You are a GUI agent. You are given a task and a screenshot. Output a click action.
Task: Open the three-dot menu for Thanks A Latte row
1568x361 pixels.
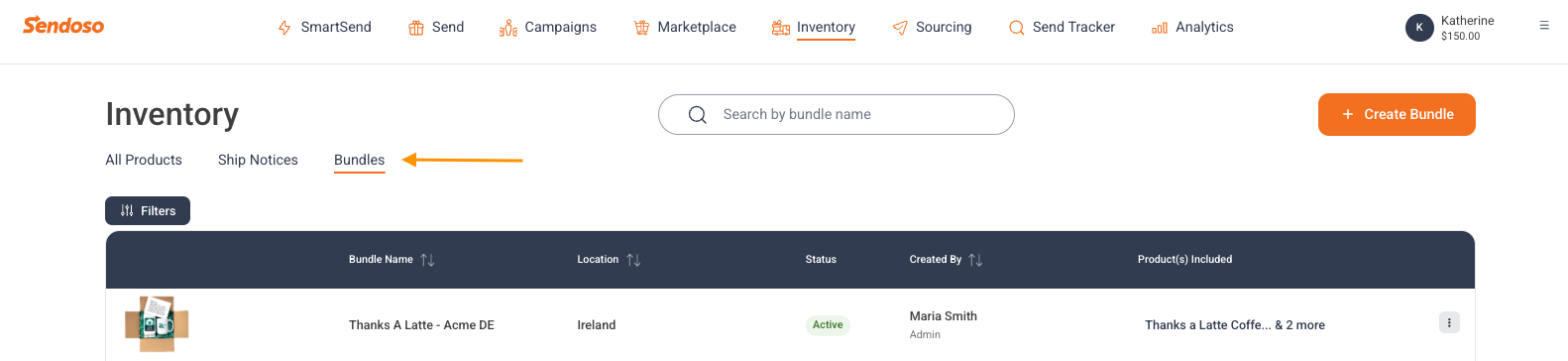tap(1449, 322)
